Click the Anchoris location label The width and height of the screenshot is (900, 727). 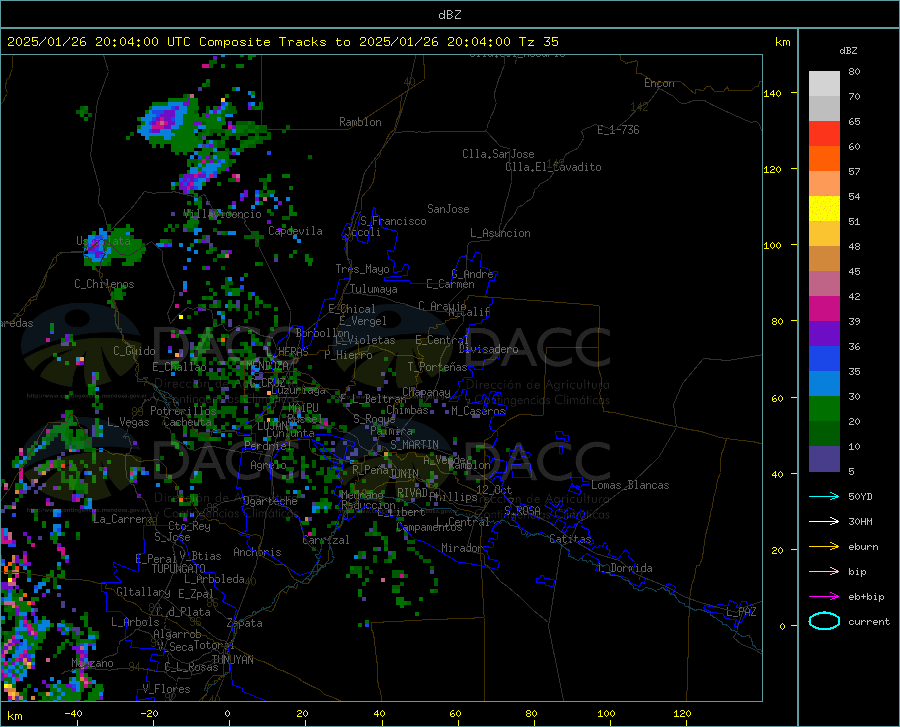tap(257, 553)
